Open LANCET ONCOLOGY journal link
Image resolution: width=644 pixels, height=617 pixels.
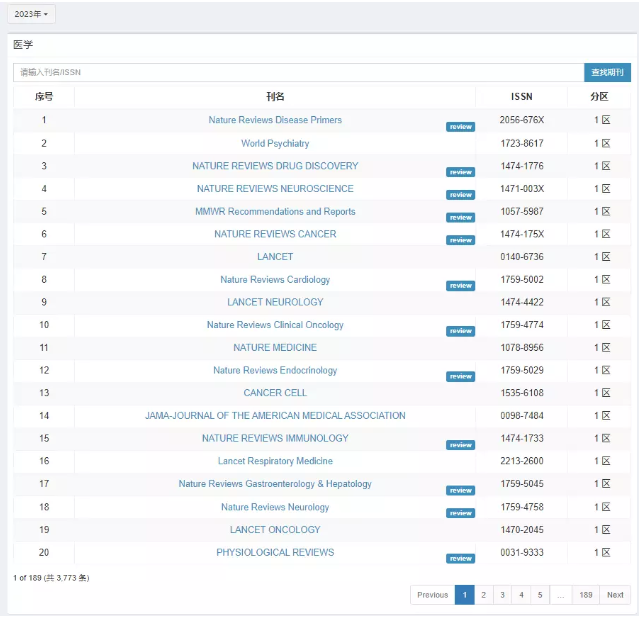point(275,530)
